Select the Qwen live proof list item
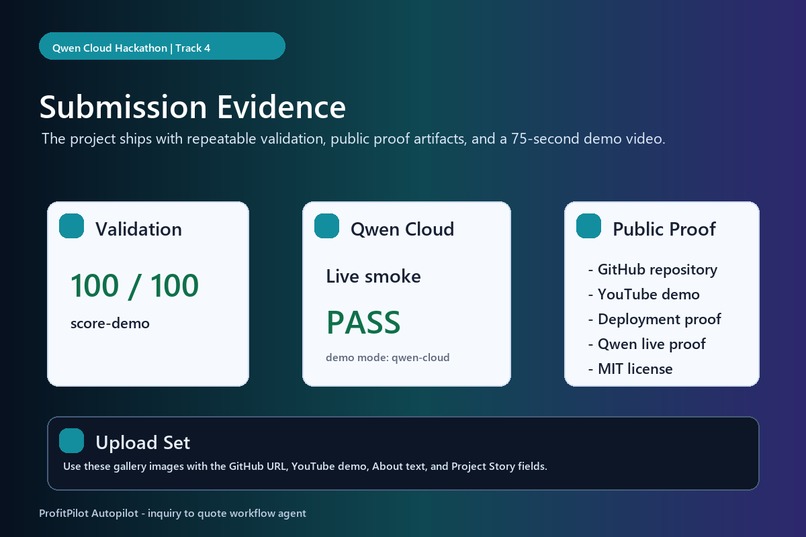The width and height of the screenshot is (806, 537). (x=647, y=344)
